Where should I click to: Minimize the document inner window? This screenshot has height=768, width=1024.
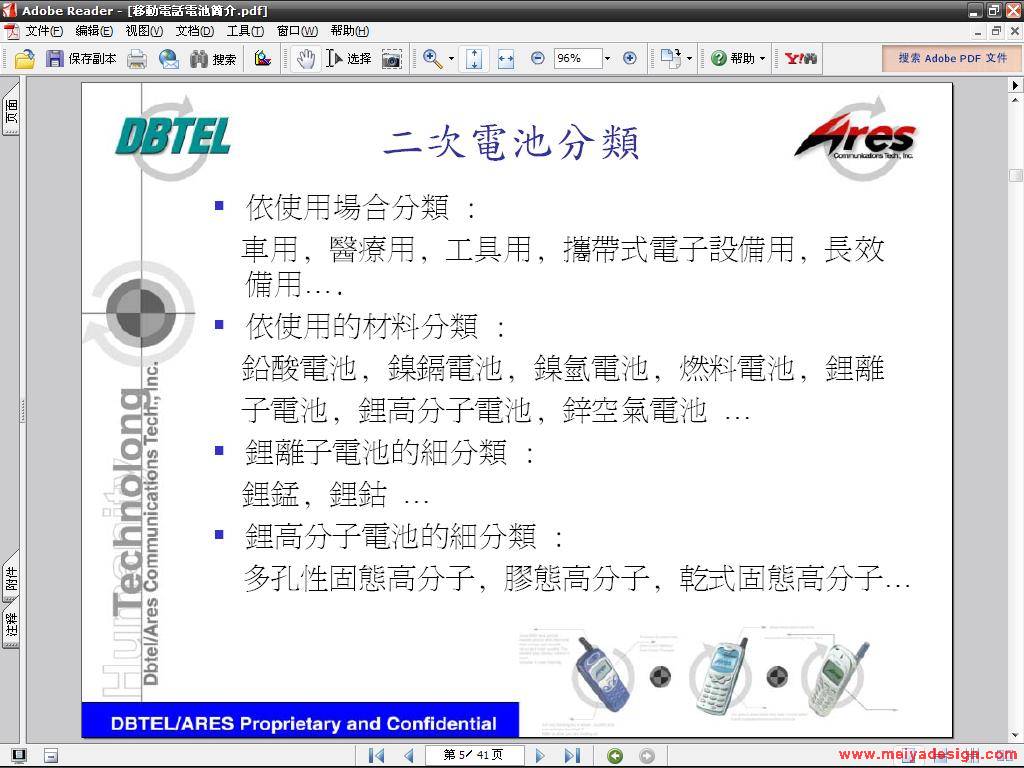point(978,31)
